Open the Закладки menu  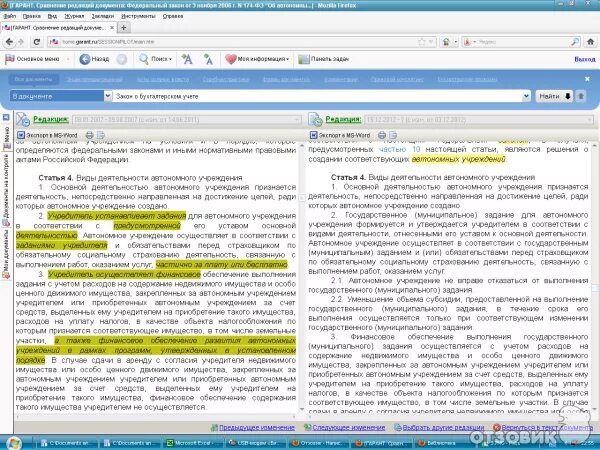103,16
